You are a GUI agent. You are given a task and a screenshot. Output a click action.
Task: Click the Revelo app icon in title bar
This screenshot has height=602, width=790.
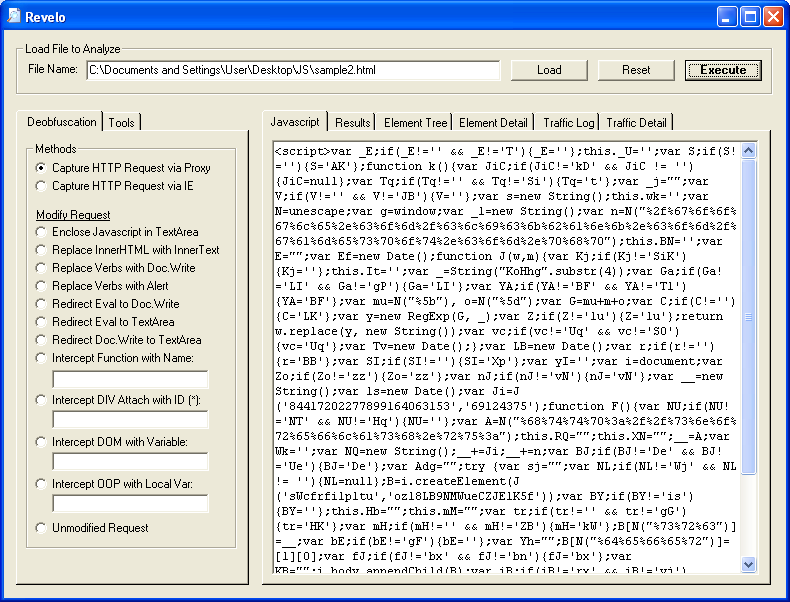coord(13,16)
